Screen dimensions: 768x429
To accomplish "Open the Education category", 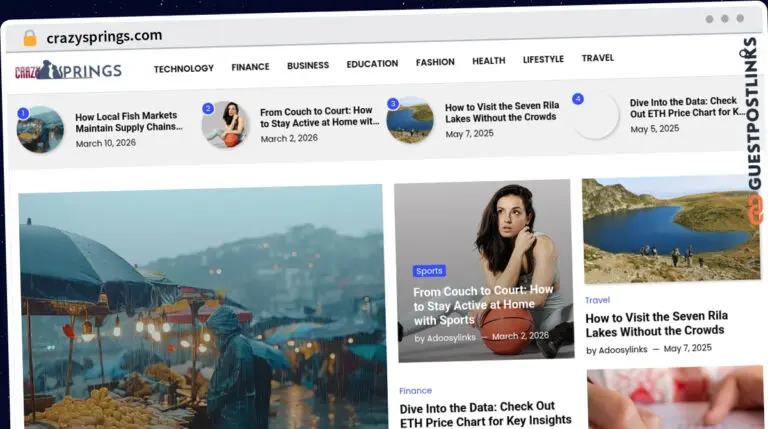I will [x=372, y=64].
